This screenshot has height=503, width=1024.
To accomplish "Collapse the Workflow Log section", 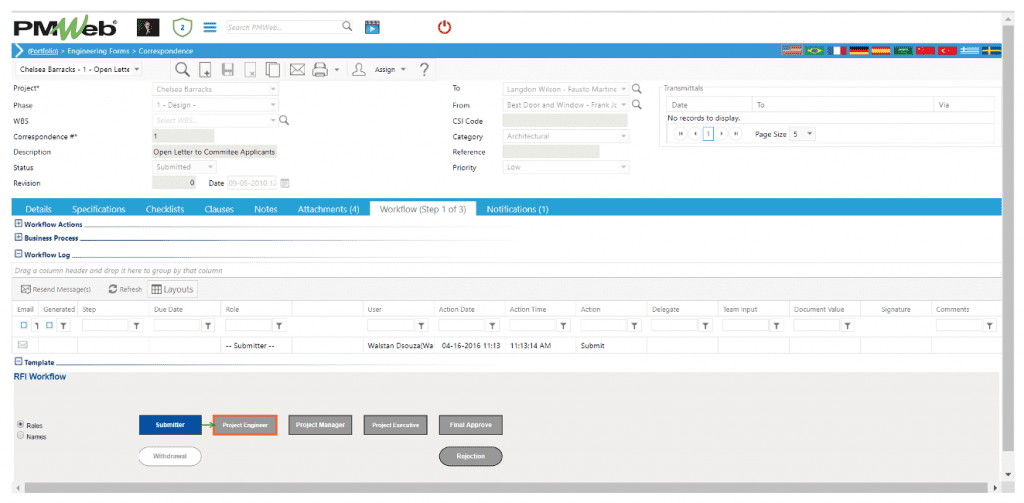I will [x=18, y=255].
